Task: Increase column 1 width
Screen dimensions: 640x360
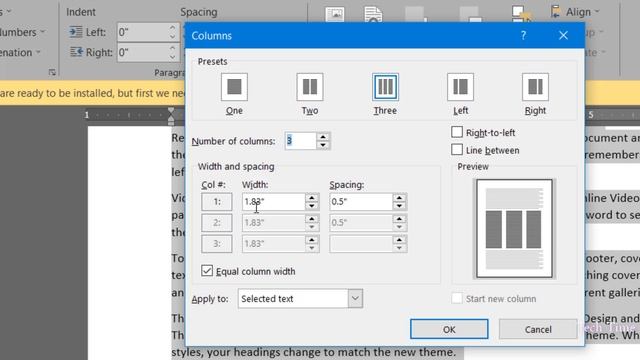Action: click(x=312, y=198)
